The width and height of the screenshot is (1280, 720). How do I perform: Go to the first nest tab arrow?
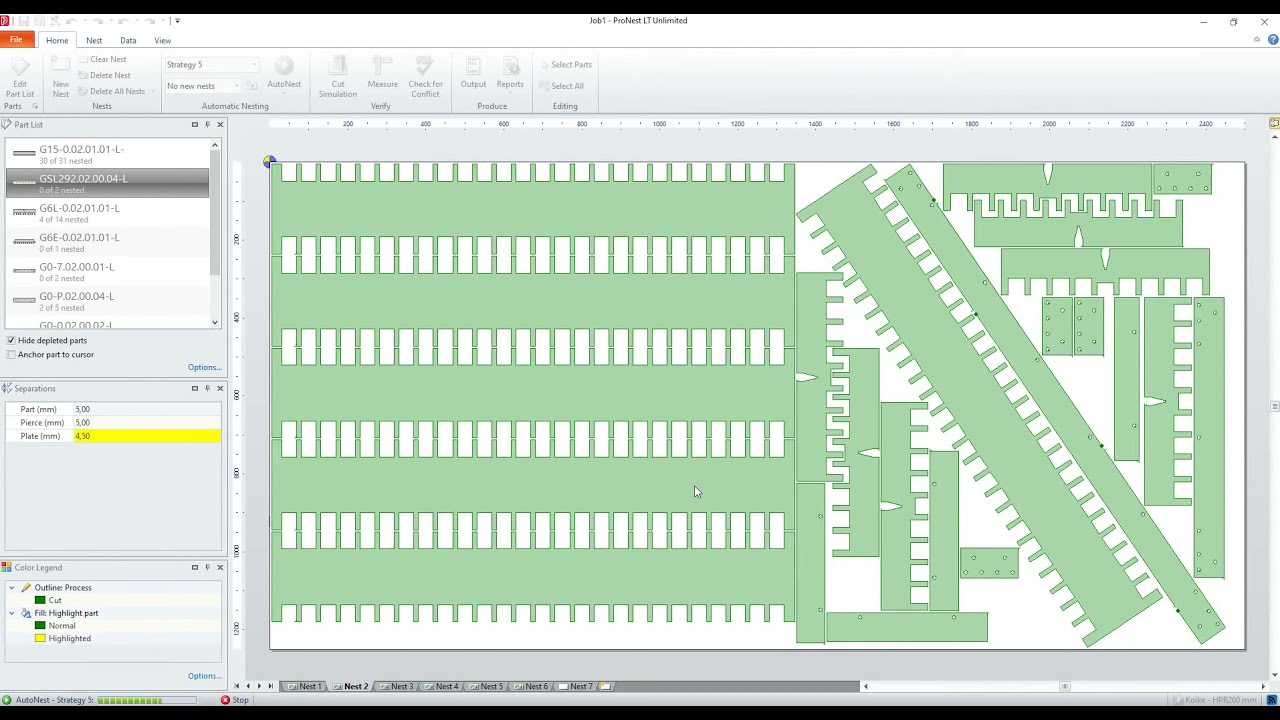[237, 686]
